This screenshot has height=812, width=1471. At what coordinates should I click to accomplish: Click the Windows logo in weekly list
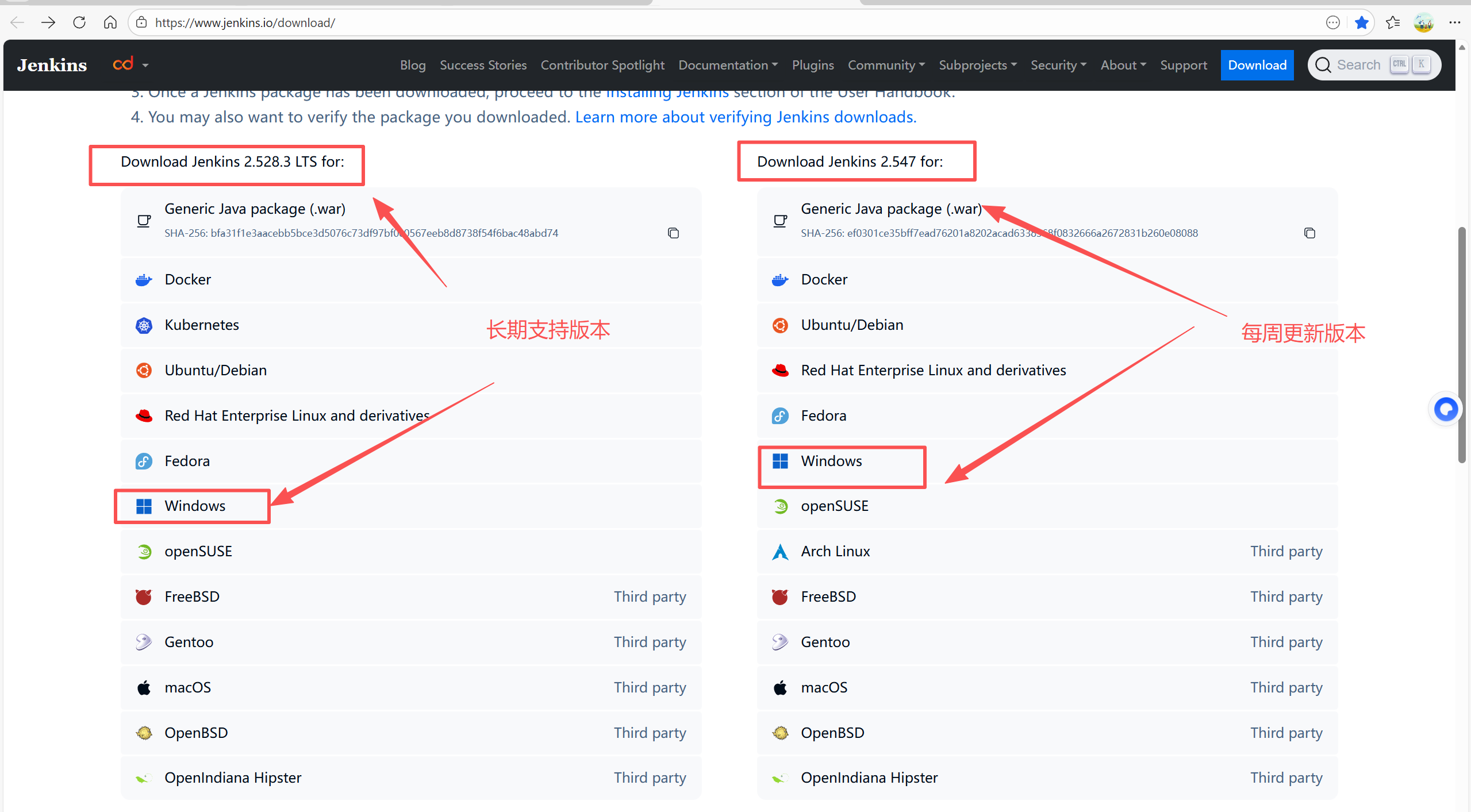point(780,461)
